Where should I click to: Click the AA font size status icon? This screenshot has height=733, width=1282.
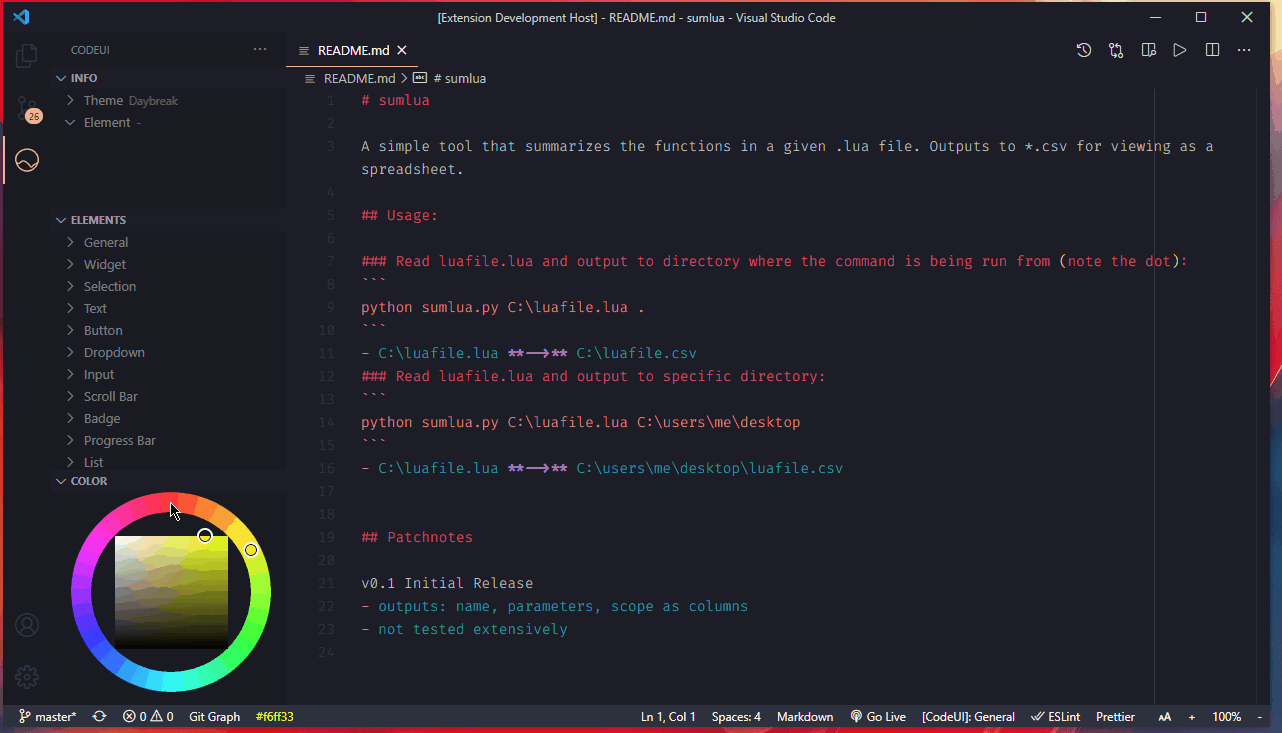pos(1165,717)
